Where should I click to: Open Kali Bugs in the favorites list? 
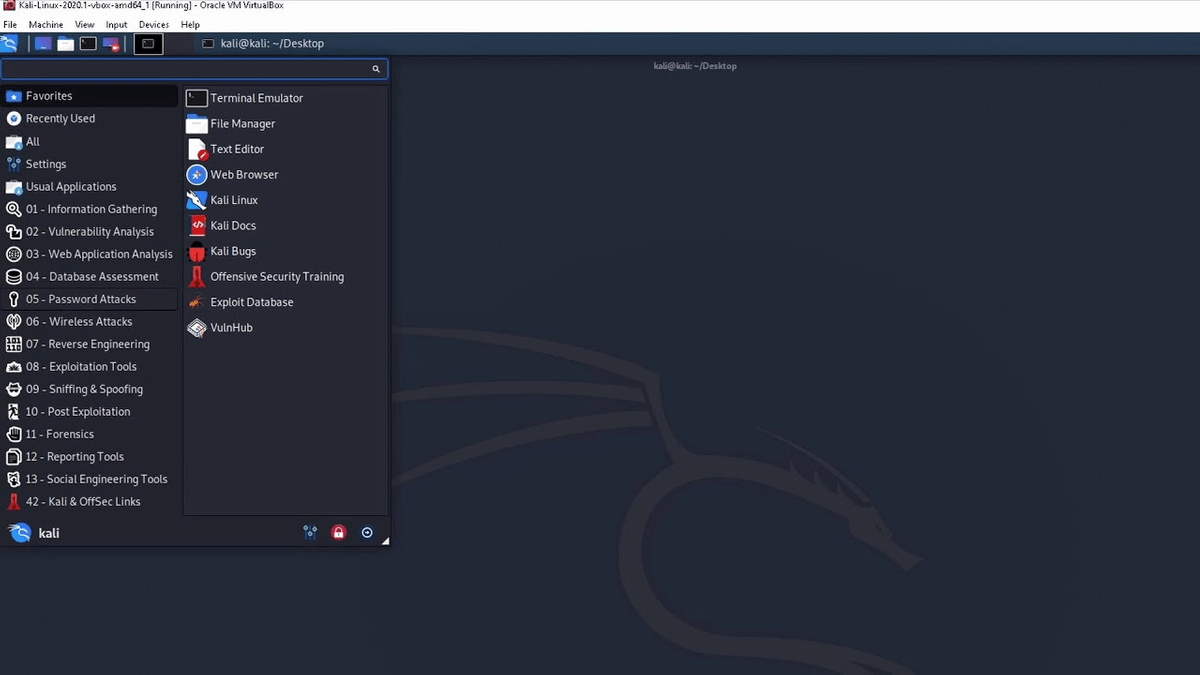[232, 251]
